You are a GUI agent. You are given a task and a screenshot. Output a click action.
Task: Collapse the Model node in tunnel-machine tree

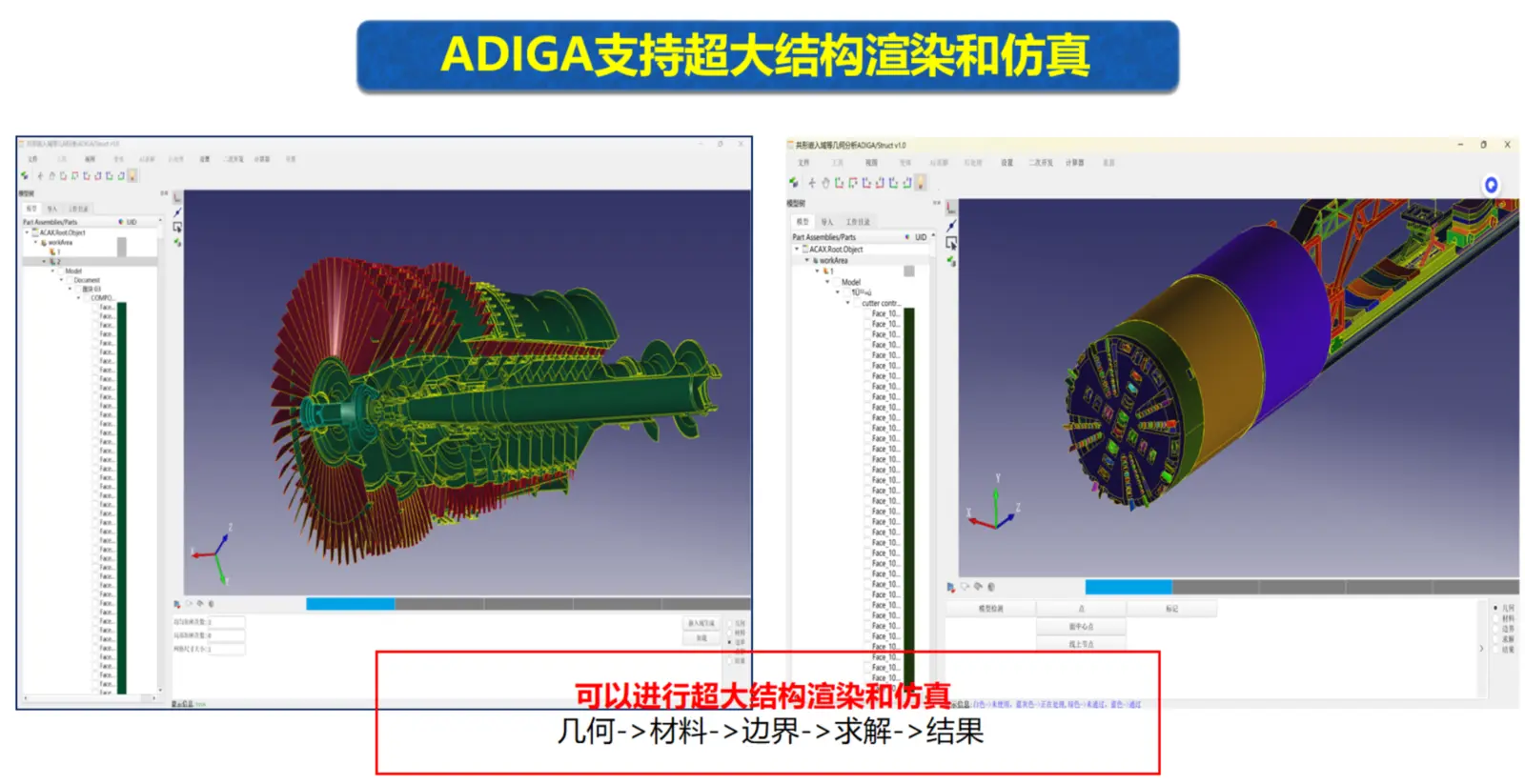[827, 281]
